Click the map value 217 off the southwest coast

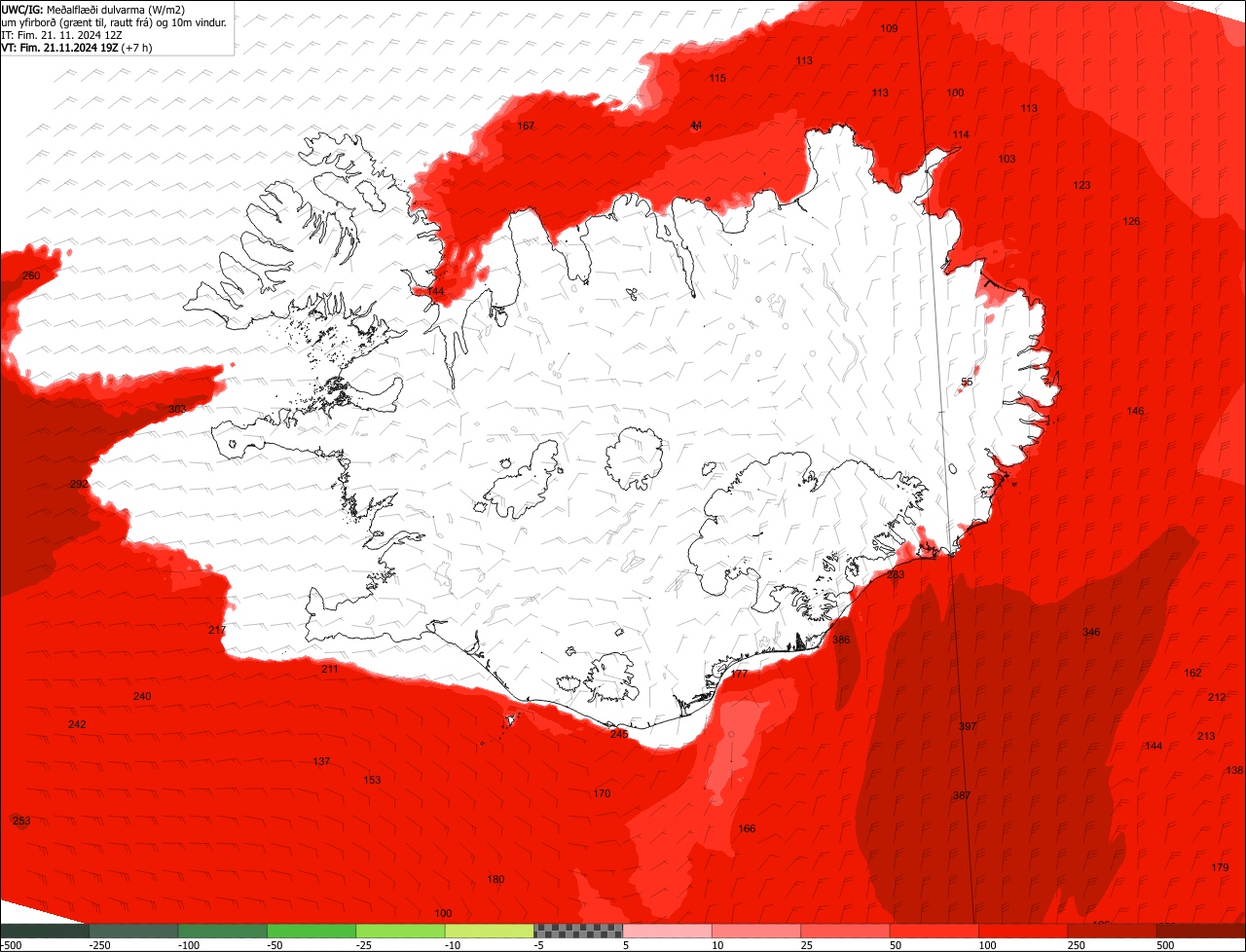217,630
